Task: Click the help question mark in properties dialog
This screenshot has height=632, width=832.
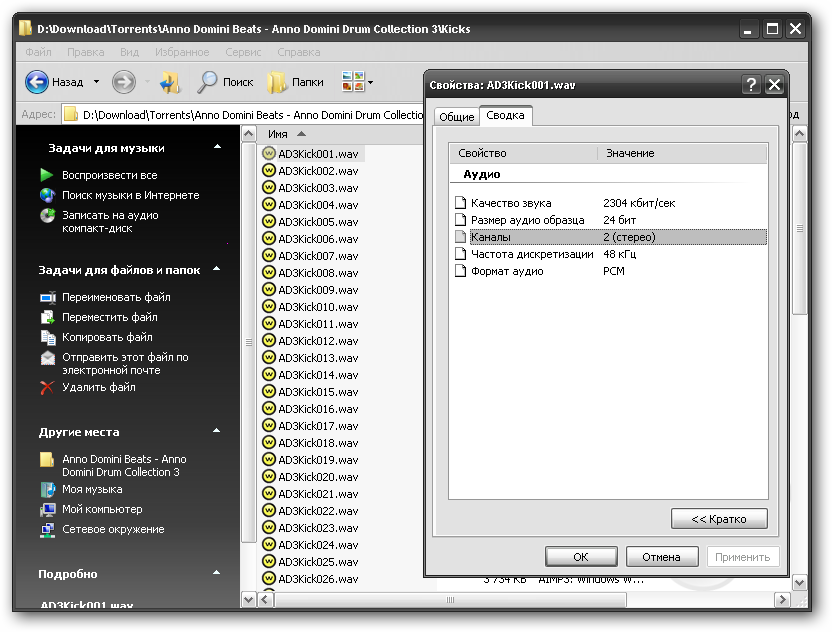Action: tap(751, 85)
